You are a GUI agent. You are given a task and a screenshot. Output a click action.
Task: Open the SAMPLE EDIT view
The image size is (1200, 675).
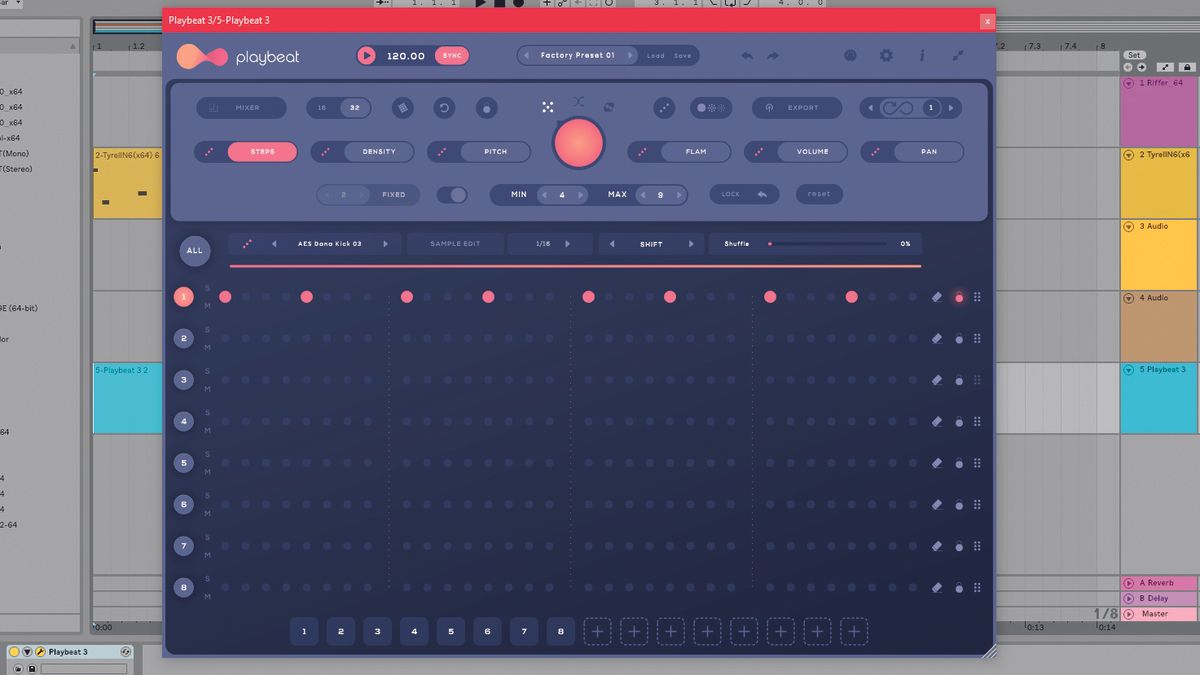pyautogui.click(x=455, y=243)
